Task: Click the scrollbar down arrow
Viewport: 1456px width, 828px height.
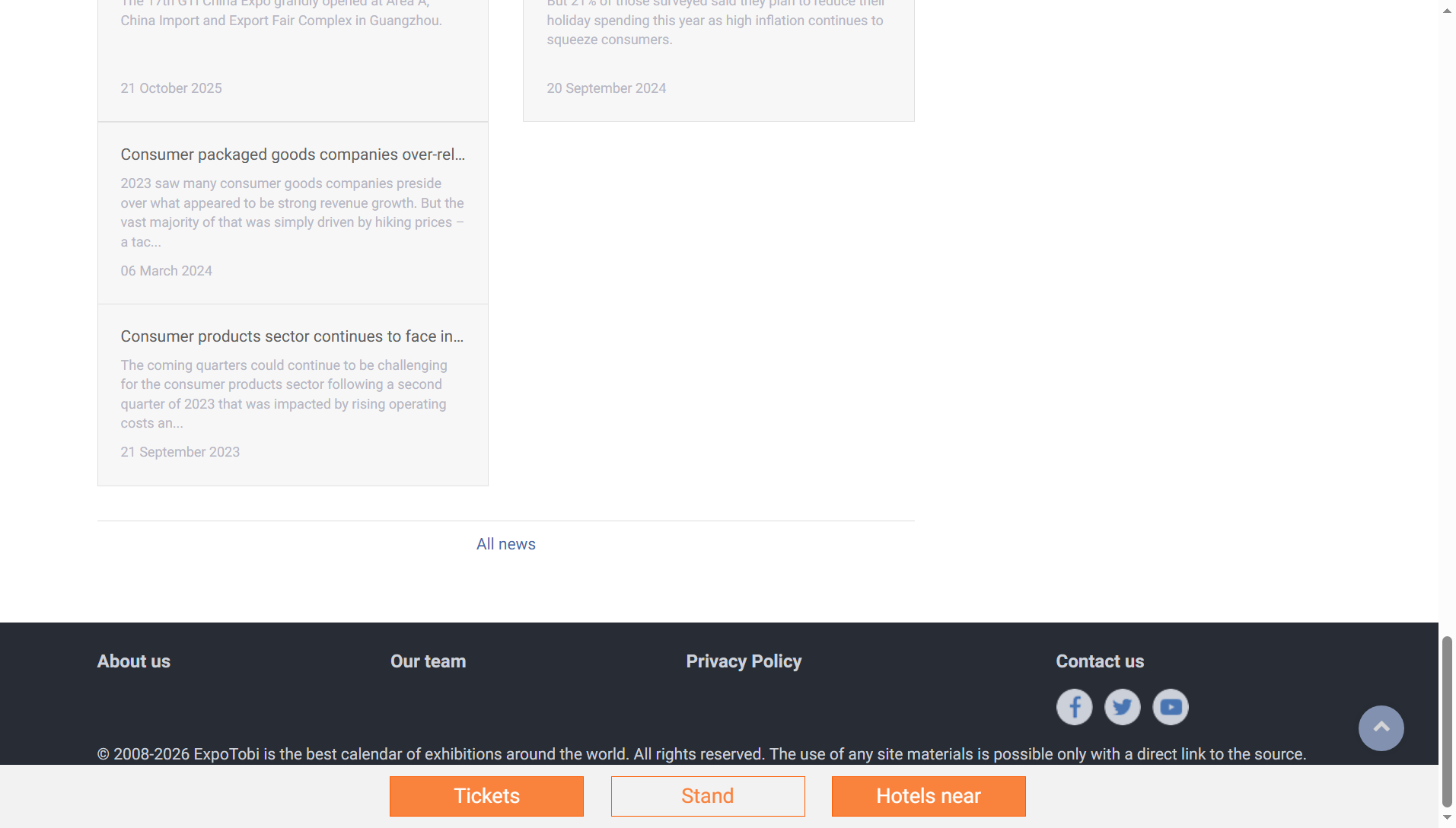Action: pos(1447,817)
